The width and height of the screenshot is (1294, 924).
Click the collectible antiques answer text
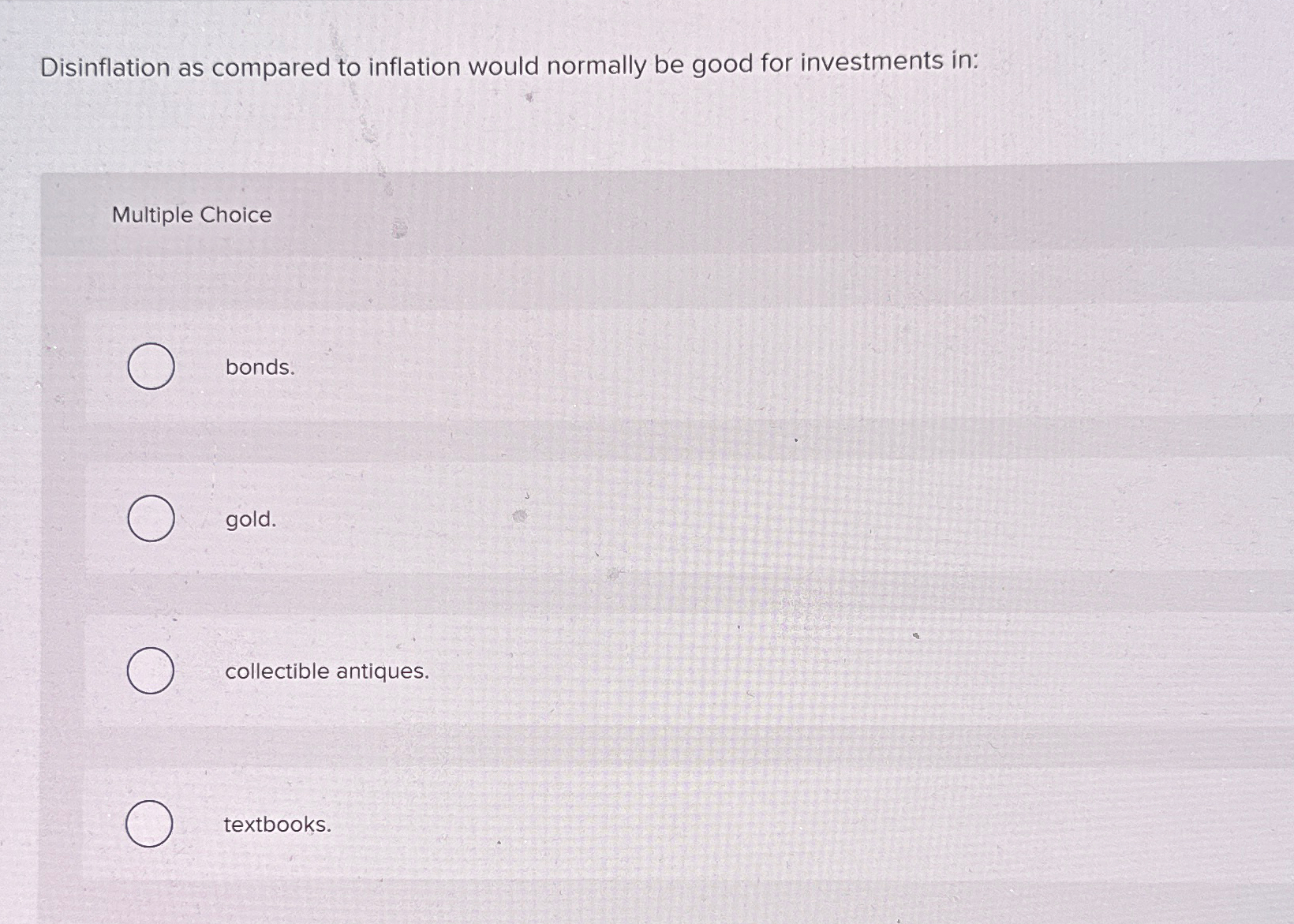click(326, 672)
